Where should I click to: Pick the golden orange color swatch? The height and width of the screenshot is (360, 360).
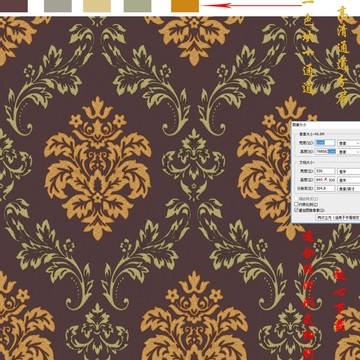[185, 6]
